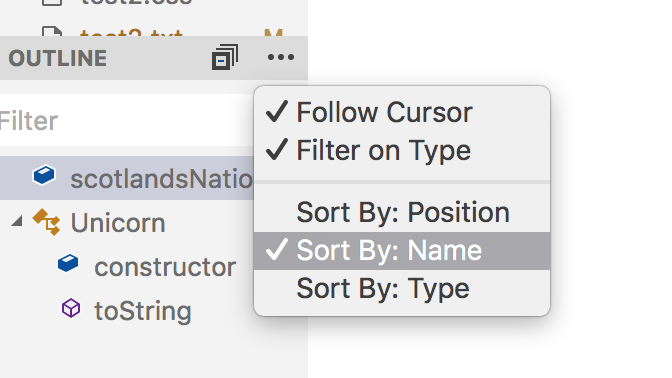Image resolution: width=672 pixels, height=378 pixels.
Task: Uncheck the Sort By: Name checkmark
Action: (402, 251)
